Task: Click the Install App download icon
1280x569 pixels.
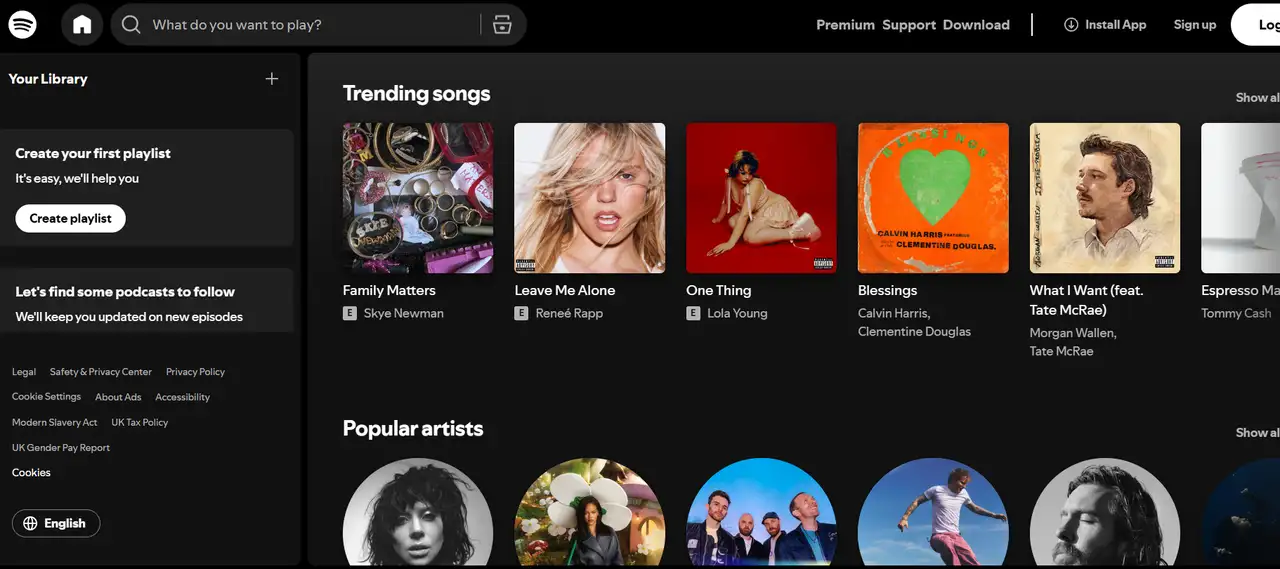Action: click(1071, 25)
